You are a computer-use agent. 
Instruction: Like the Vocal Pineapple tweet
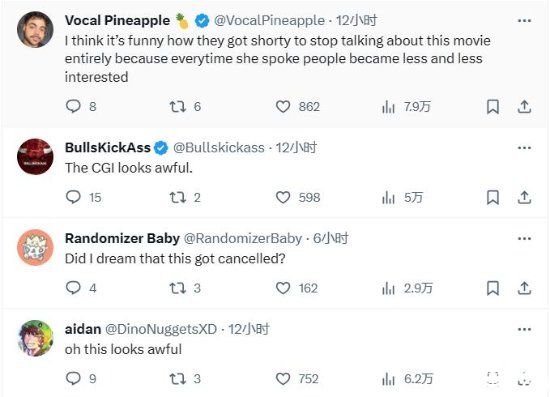[x=283, y=107]
